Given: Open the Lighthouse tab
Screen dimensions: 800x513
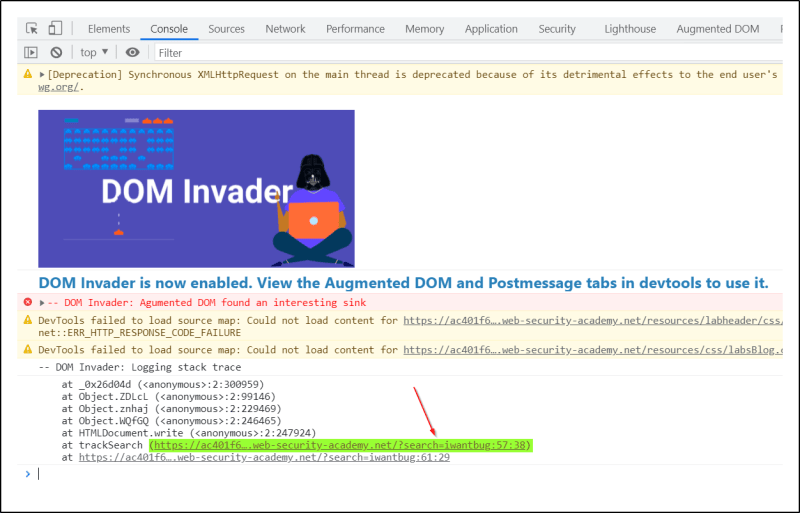Looking at the screenshot, I should point(630,29).
